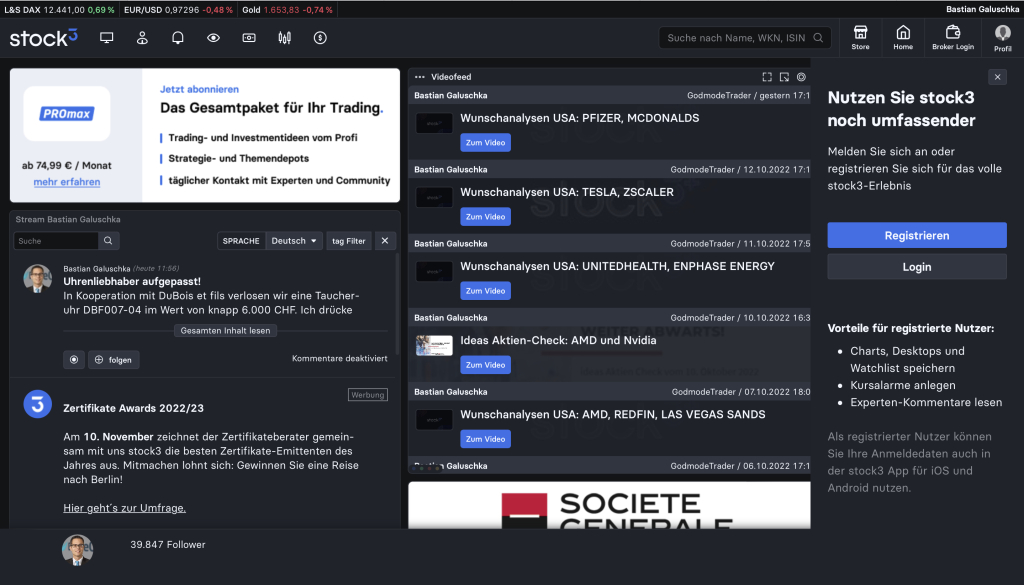This screenshot has width=1024, height=585.
Task: Open the candlestick chart icon
Action: click(285, 38)
